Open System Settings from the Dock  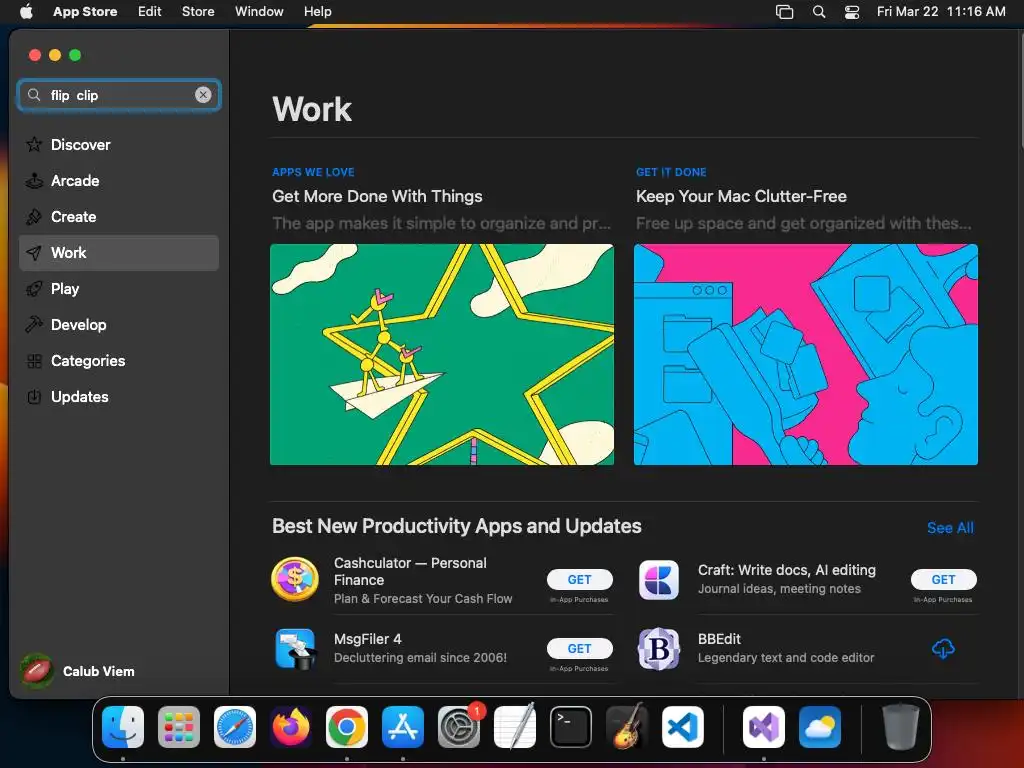(x=458, y=726)
